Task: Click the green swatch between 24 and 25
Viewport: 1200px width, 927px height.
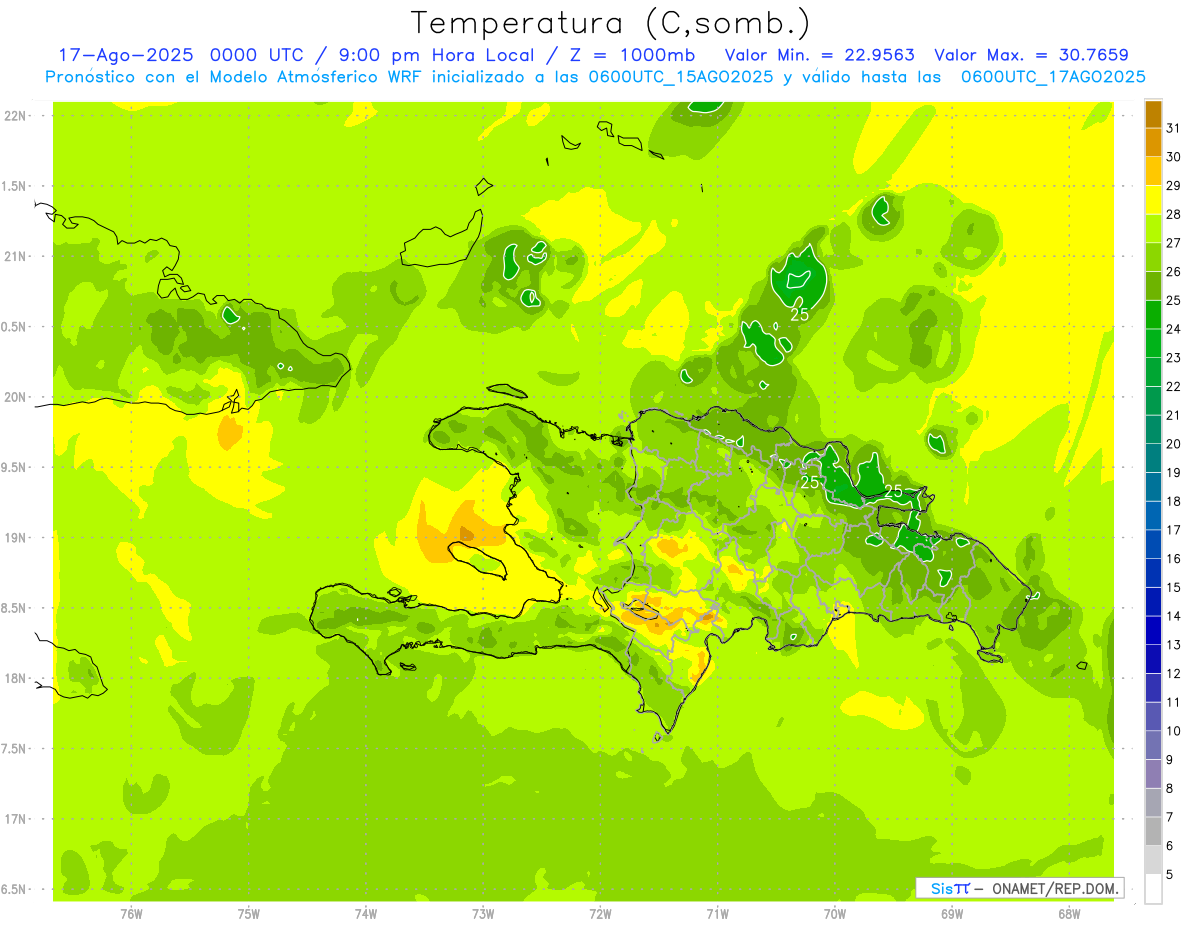Action: coord(1153,315)
